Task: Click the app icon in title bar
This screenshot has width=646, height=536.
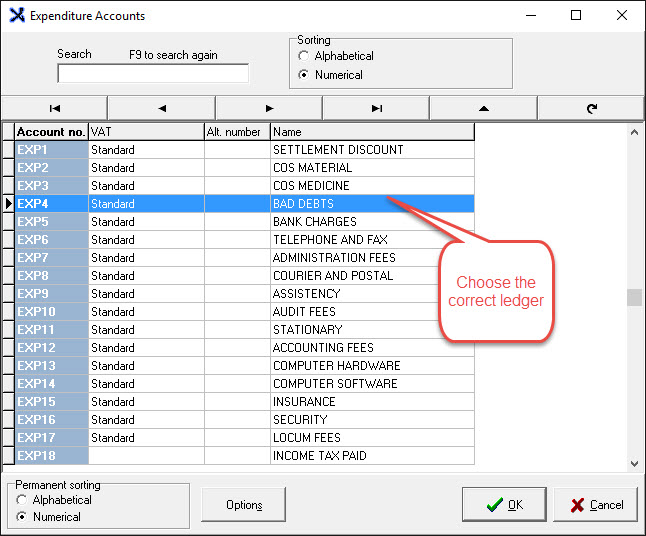Action: 16,16
